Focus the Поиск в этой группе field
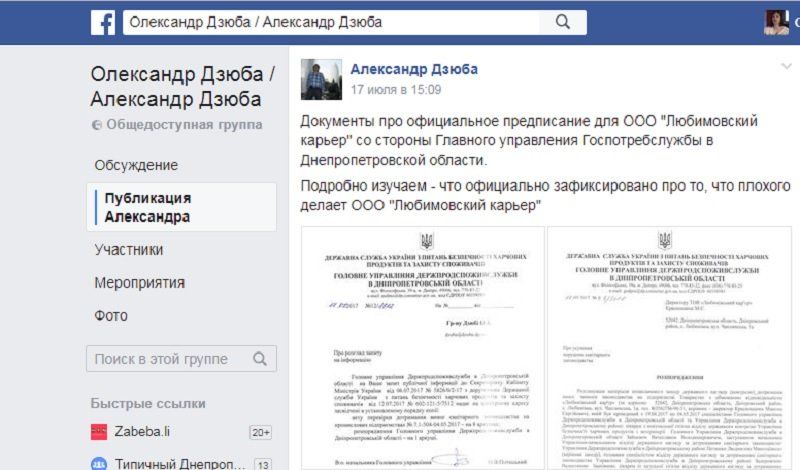 tap(182, 359)
